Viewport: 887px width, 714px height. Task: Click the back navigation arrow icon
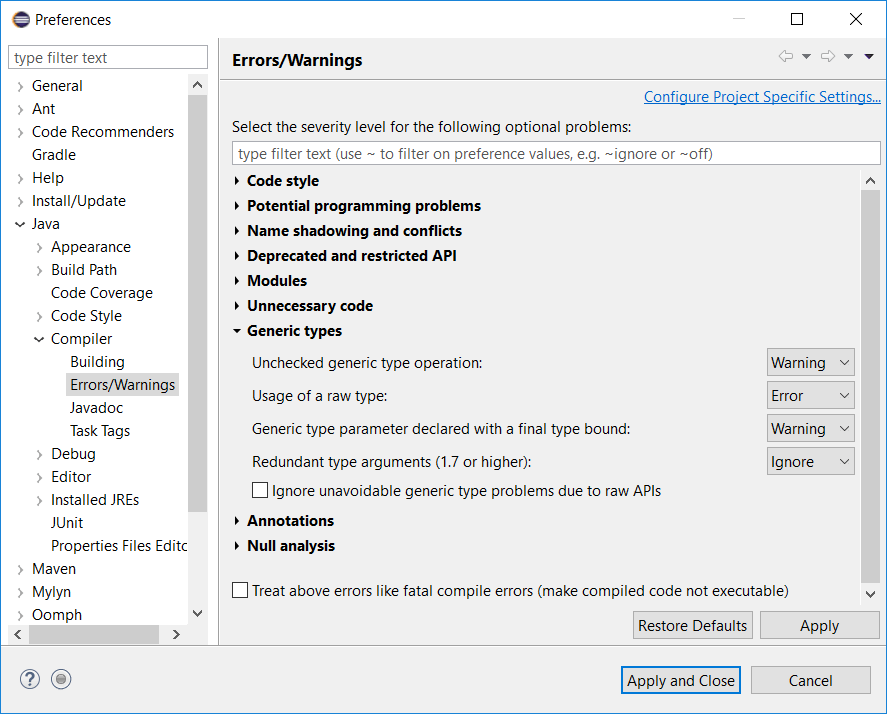tap(786, 56)
